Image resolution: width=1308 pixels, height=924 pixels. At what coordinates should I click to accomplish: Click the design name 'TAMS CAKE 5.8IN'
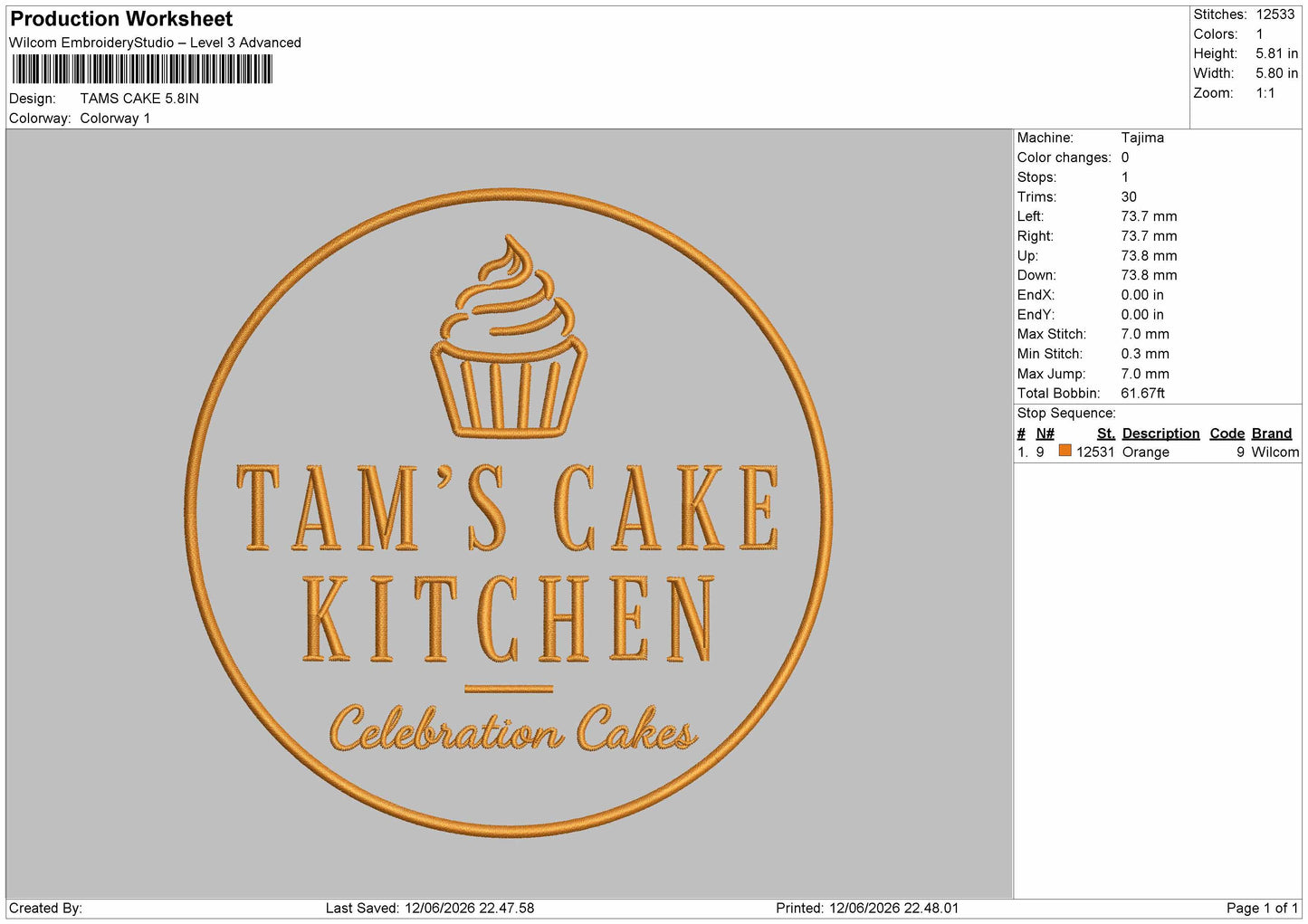139,99
